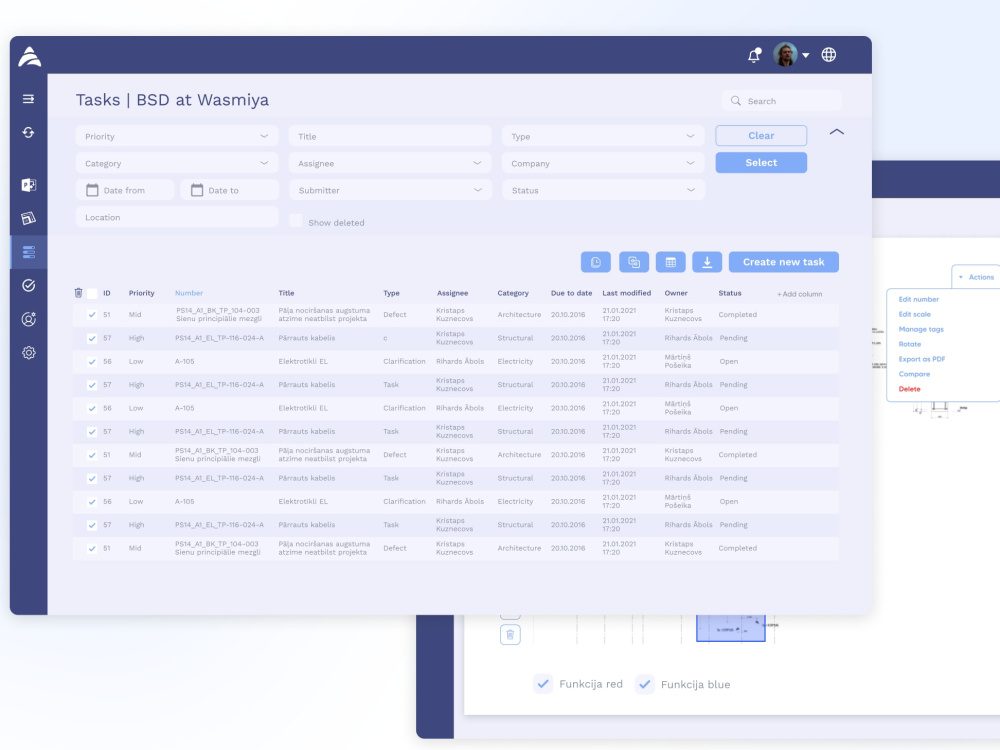
Task: Click the app logo in the header
Action: point(29,56)
